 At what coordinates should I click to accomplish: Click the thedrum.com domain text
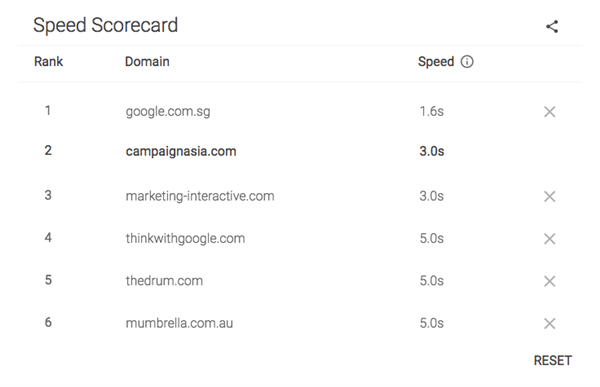(x=164, y=281)
